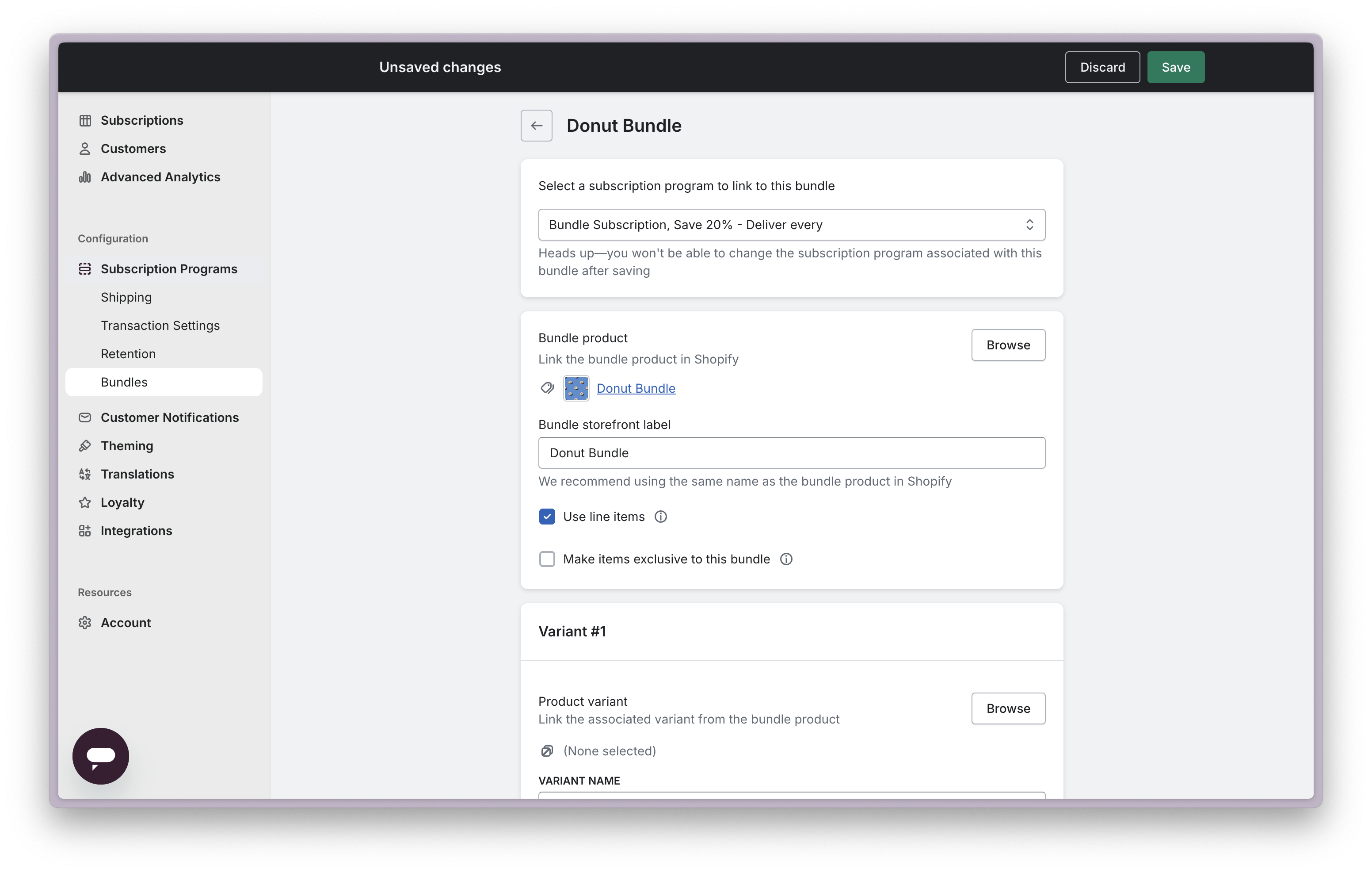Click the Donut Bundle page title
This screenshot has width=1372, height=873.
coord(624,126)
